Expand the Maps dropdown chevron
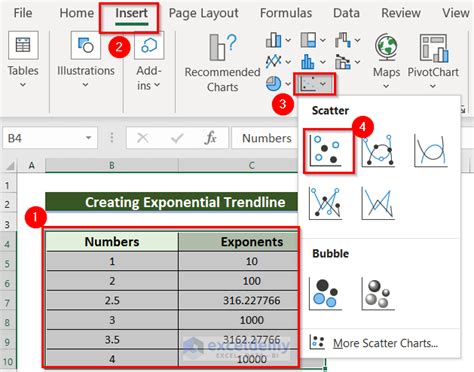The image size is (474, 372). point(386,86)
